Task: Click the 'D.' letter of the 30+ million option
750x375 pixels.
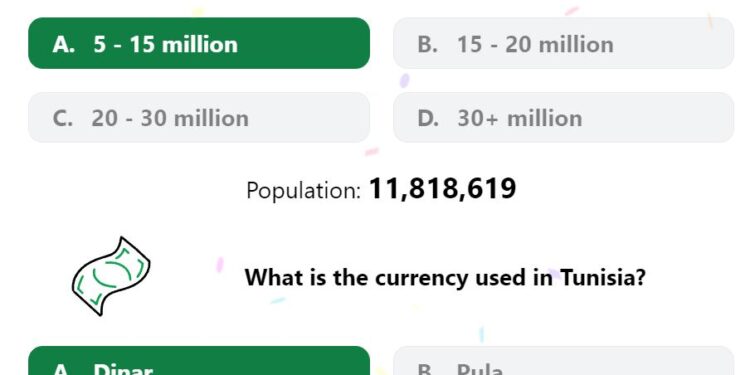Action: (428, 118)
